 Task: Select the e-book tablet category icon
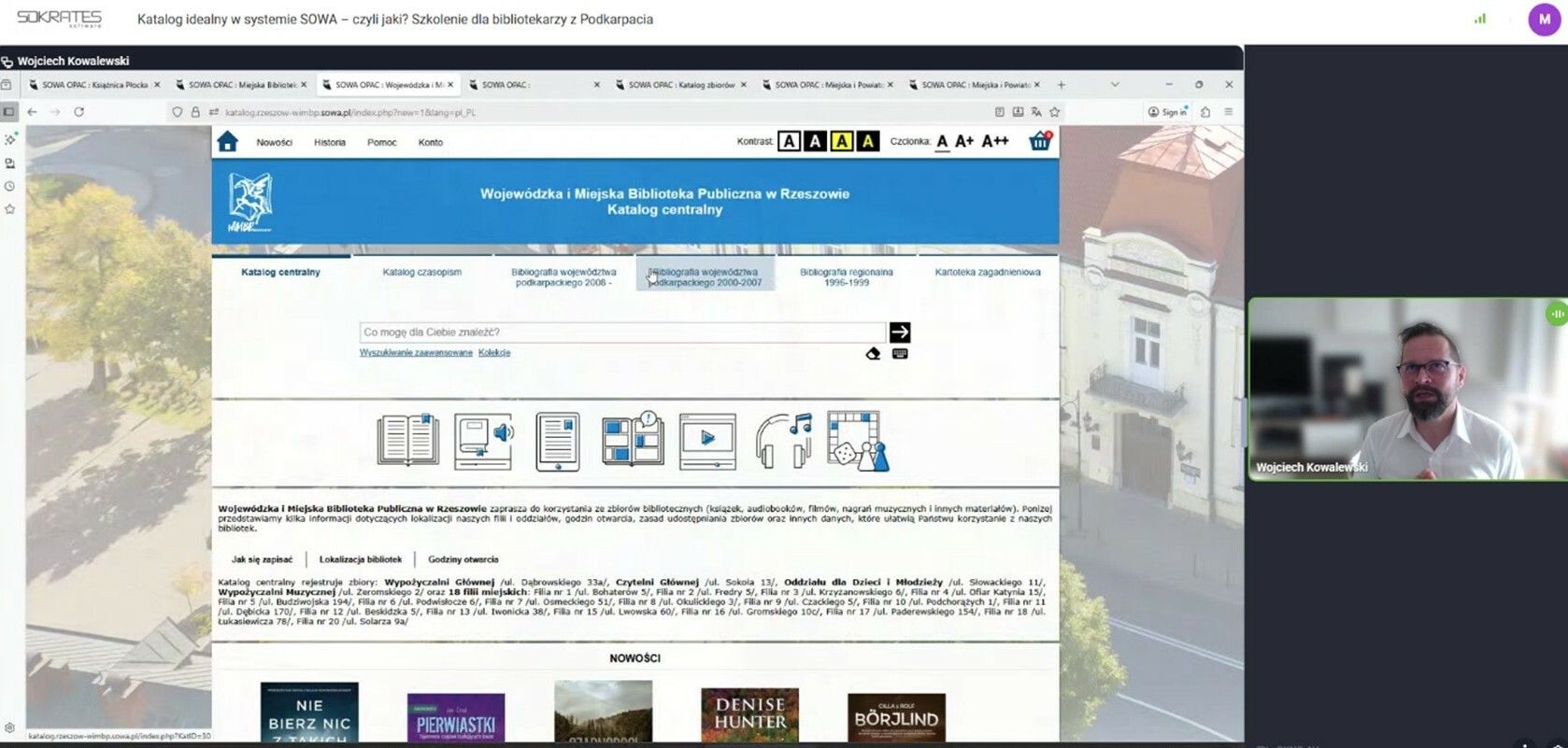[x=558, y=441]
